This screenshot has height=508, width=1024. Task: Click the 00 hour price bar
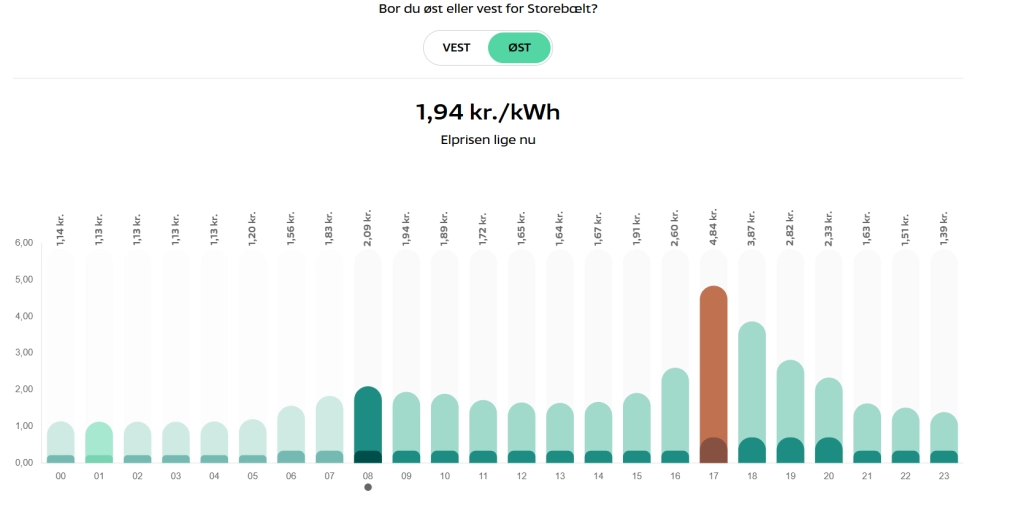click(x=61, y=443)
